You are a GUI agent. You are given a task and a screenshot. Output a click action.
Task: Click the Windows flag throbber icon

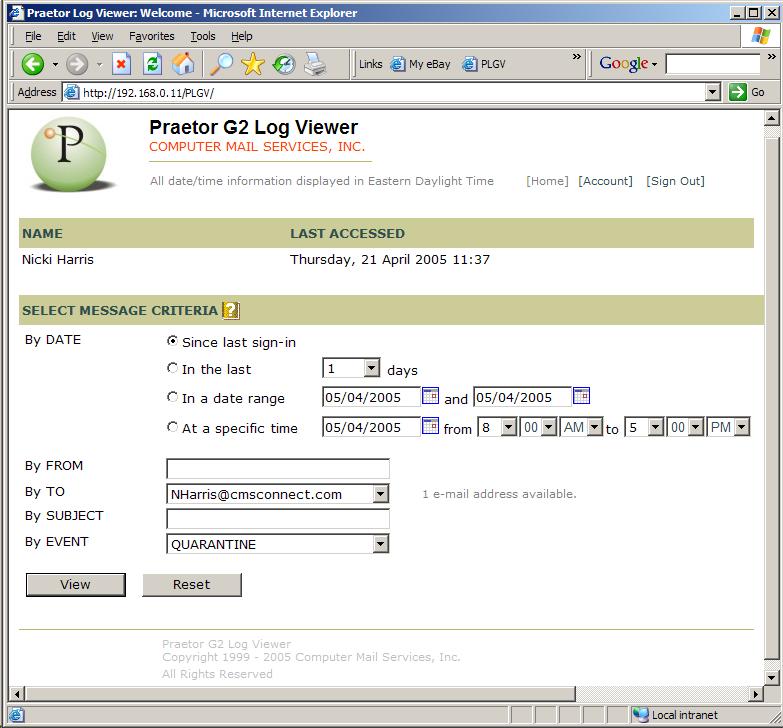[x=761, y=35]
